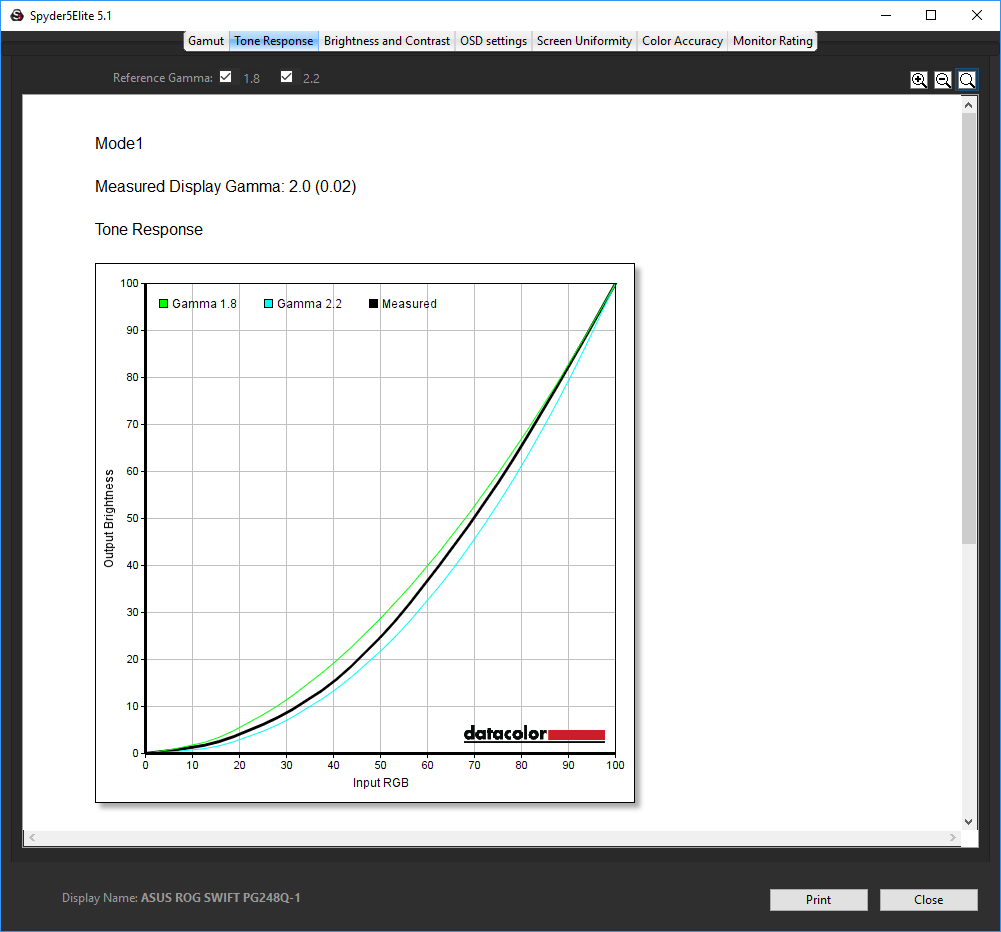
Task: Click the vertical scrollbar thumb
Action: pos(968,329)
